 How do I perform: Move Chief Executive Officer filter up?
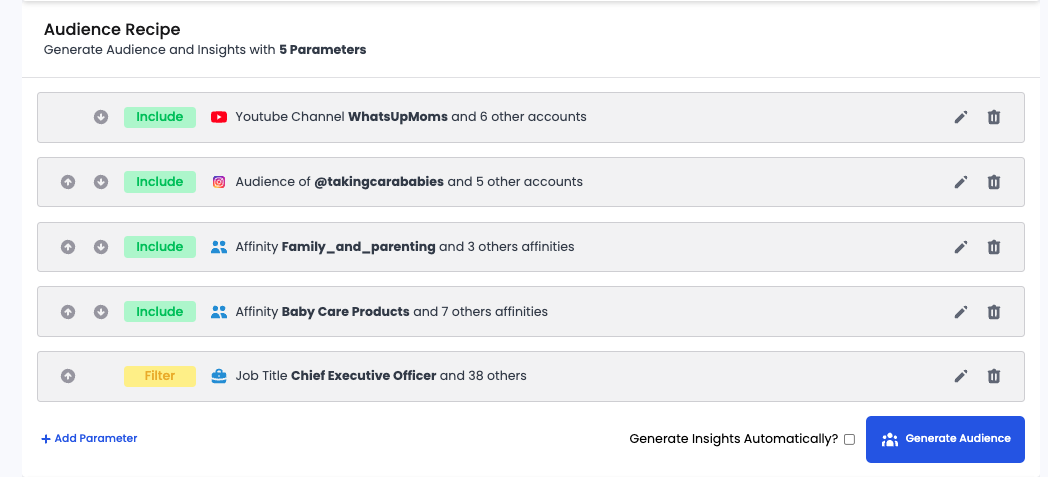pyautogui.click(x=68, y=376)
